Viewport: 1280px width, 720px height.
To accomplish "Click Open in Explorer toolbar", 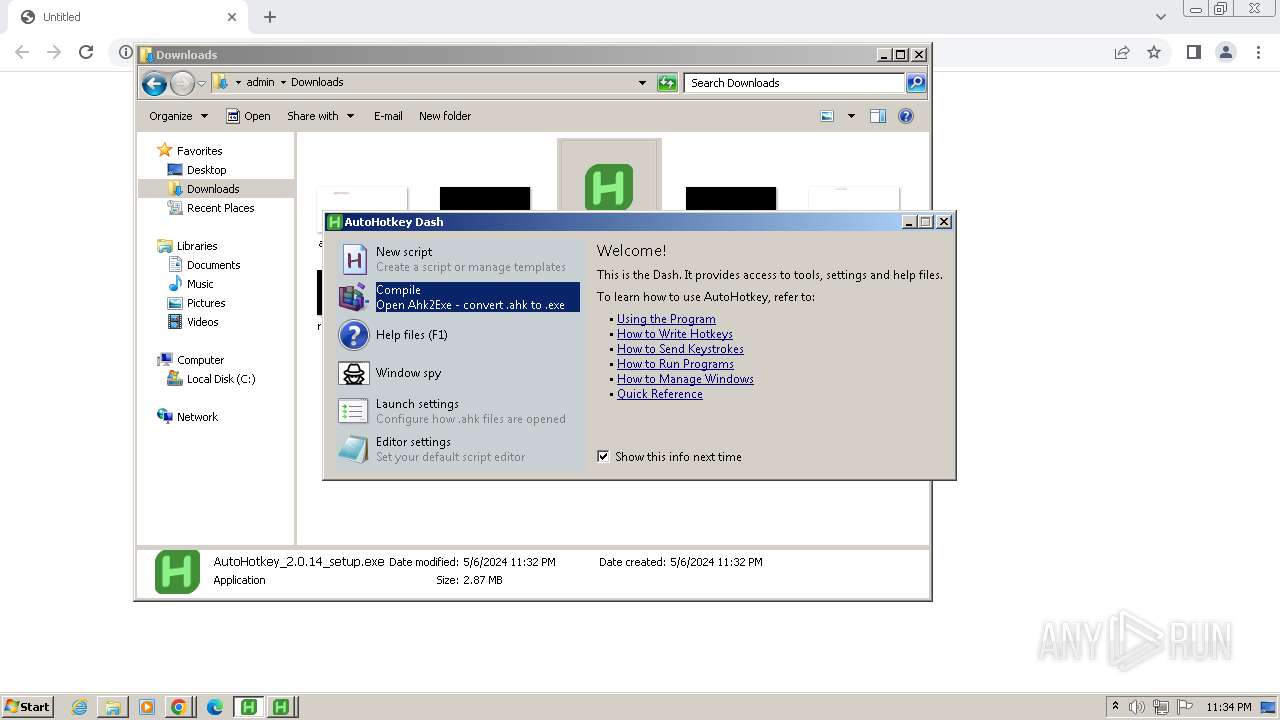I will tap(248, 116).
